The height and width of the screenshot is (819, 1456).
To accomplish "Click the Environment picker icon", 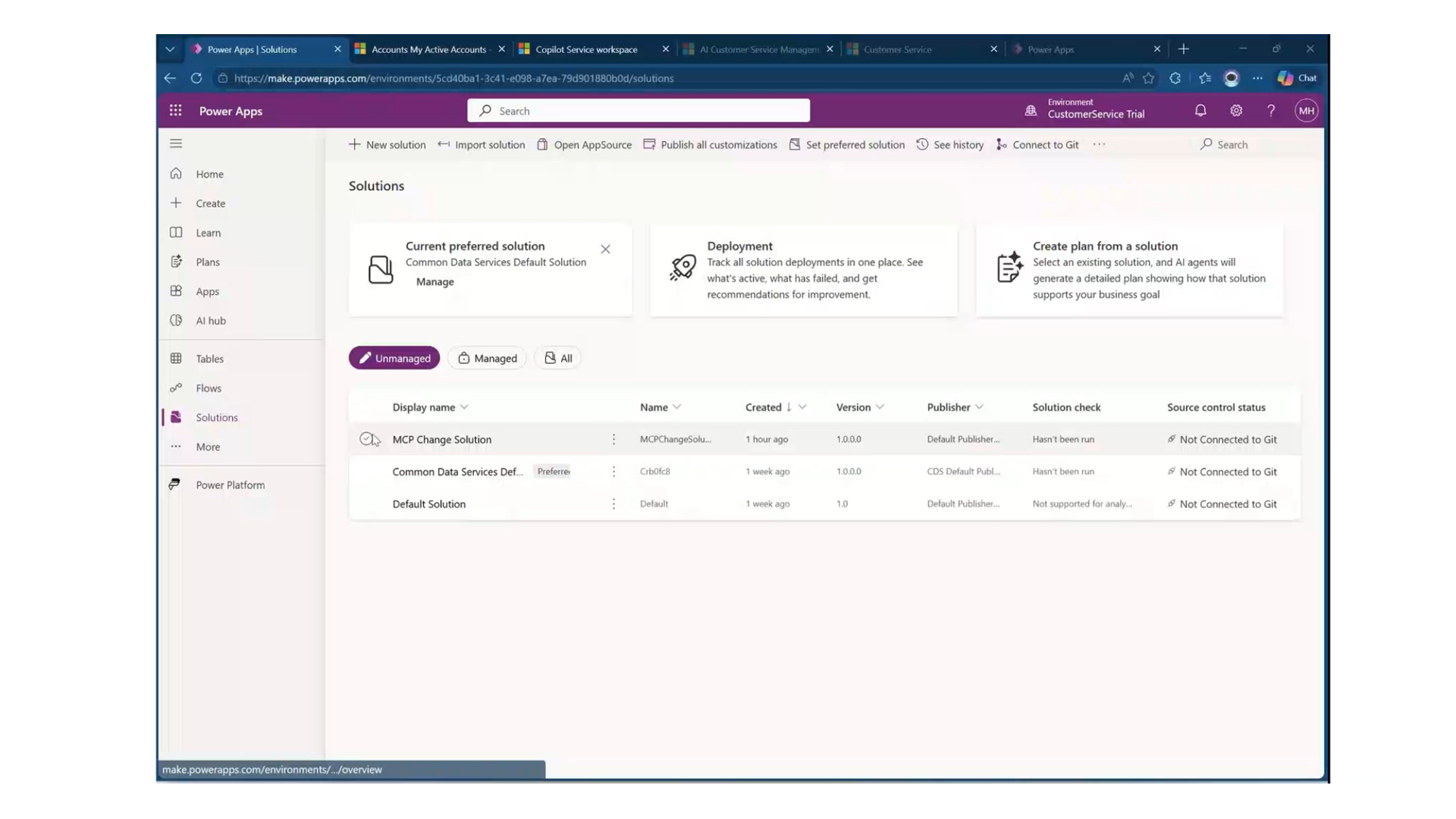I will [x=1031, y=111].
